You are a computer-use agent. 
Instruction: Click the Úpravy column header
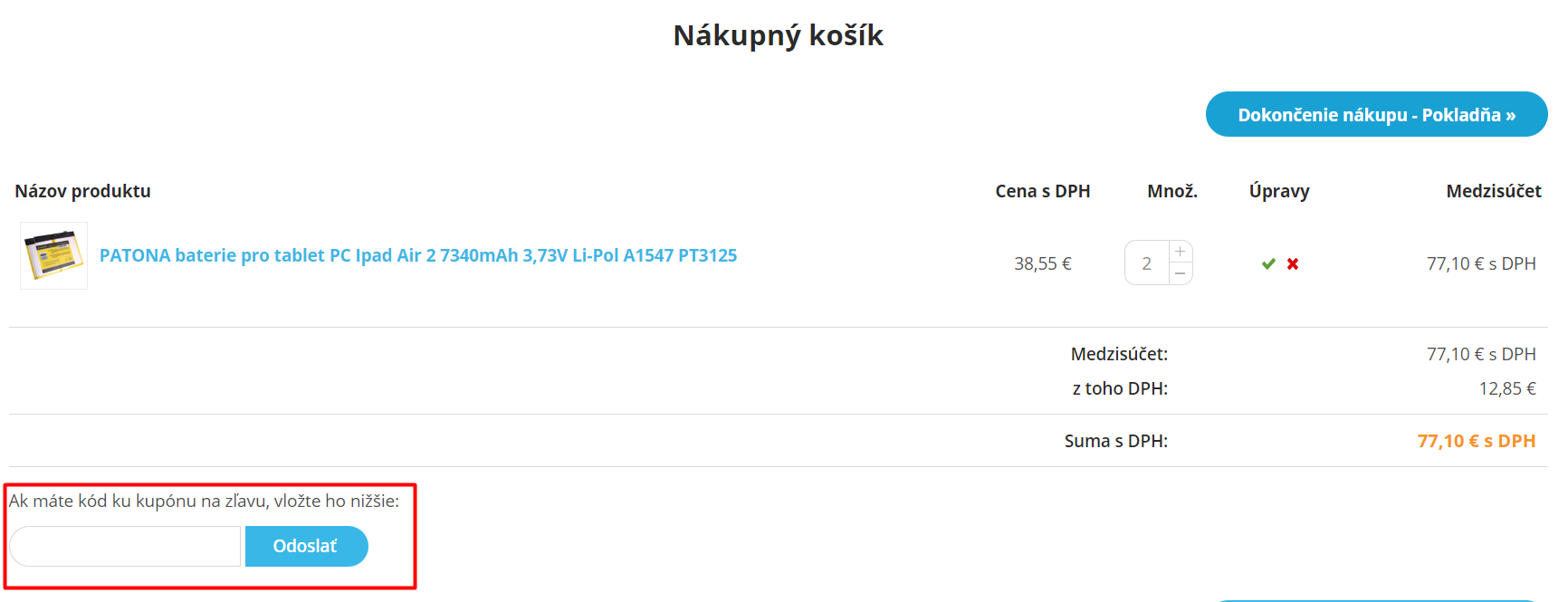[x=1278, y=191]
